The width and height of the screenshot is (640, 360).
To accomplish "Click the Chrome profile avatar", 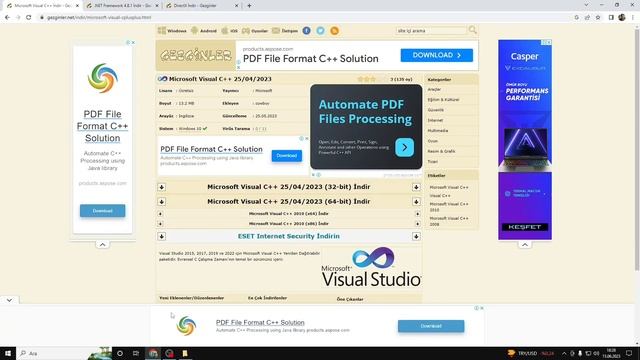I will click(x=622, y=18).
